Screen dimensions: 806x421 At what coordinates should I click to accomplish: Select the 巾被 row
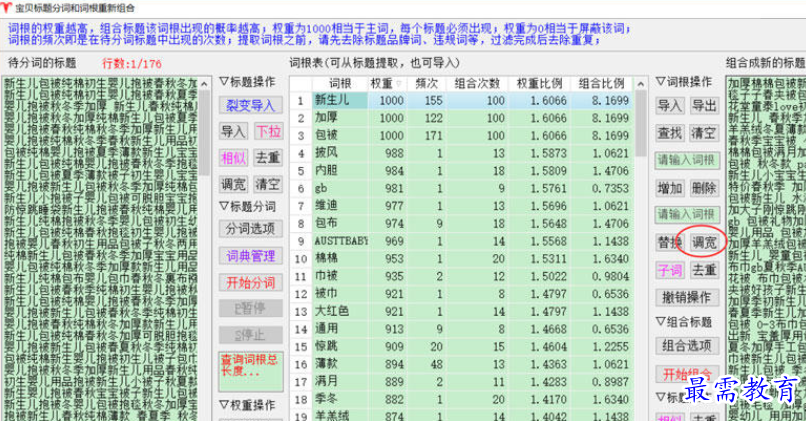(x=462, y=276)
